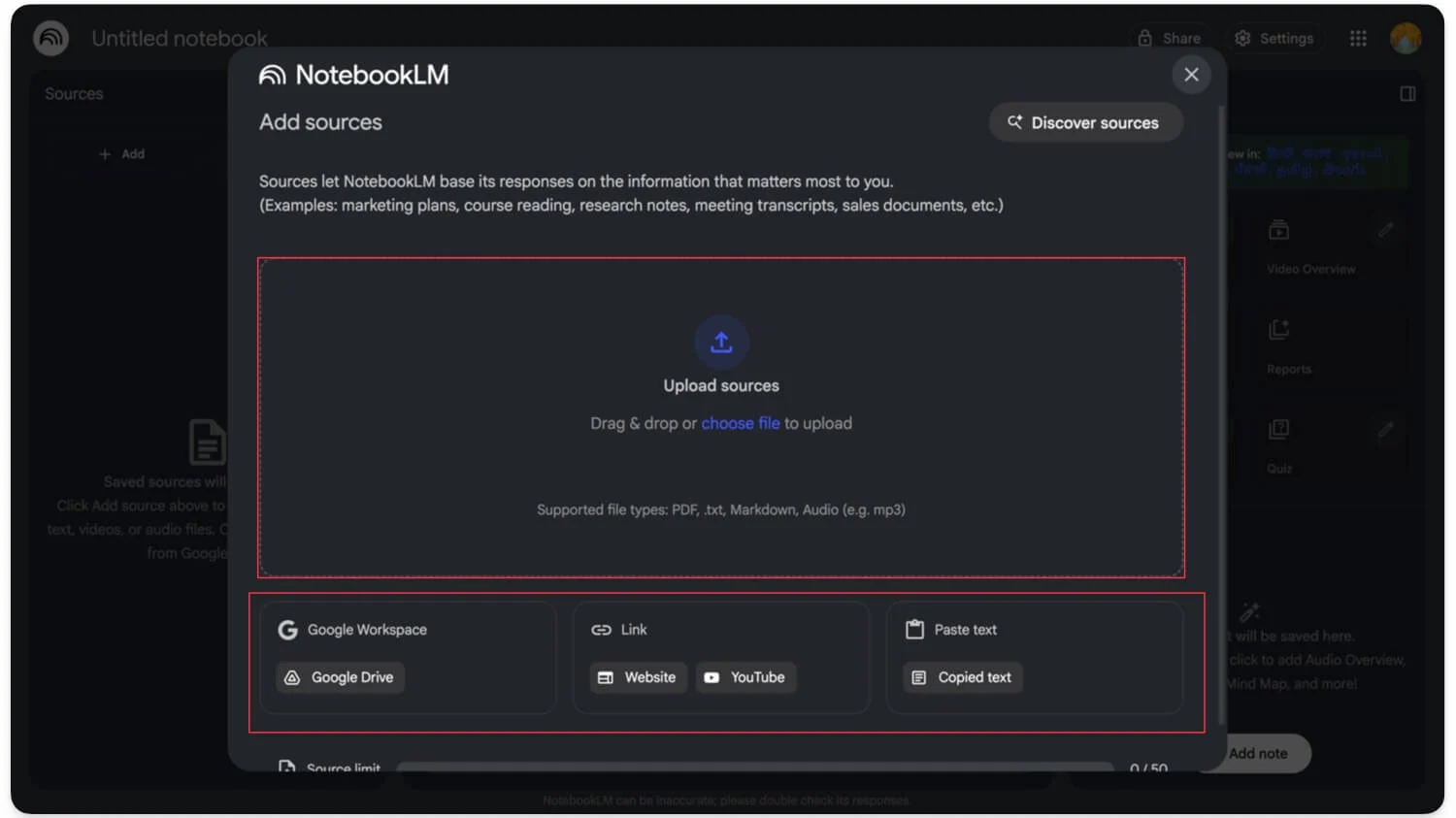Choose Copied text option
1456x818 pixels.
point(962,677)
